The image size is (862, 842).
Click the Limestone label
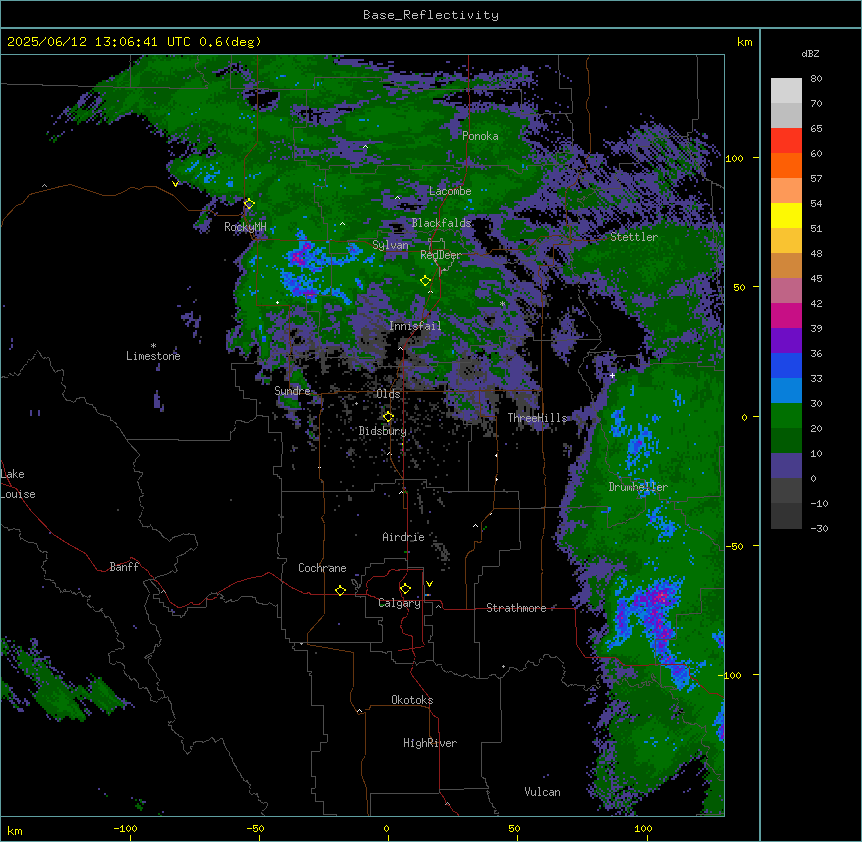153,356
